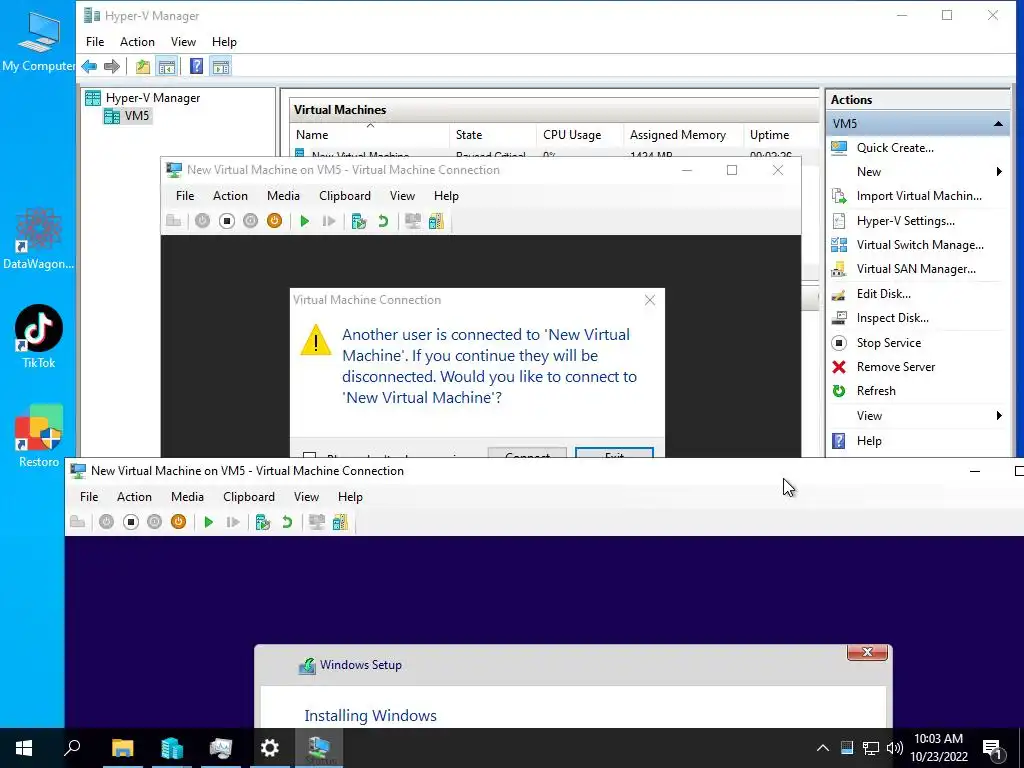Open Virtual Switch Manager action
The image size is (1024, 768).
coord(920,245)
